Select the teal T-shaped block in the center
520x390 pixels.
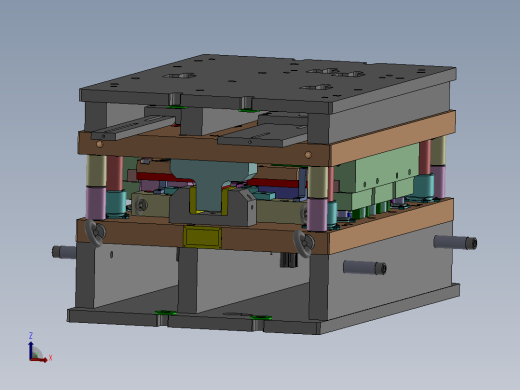[213, 182]
